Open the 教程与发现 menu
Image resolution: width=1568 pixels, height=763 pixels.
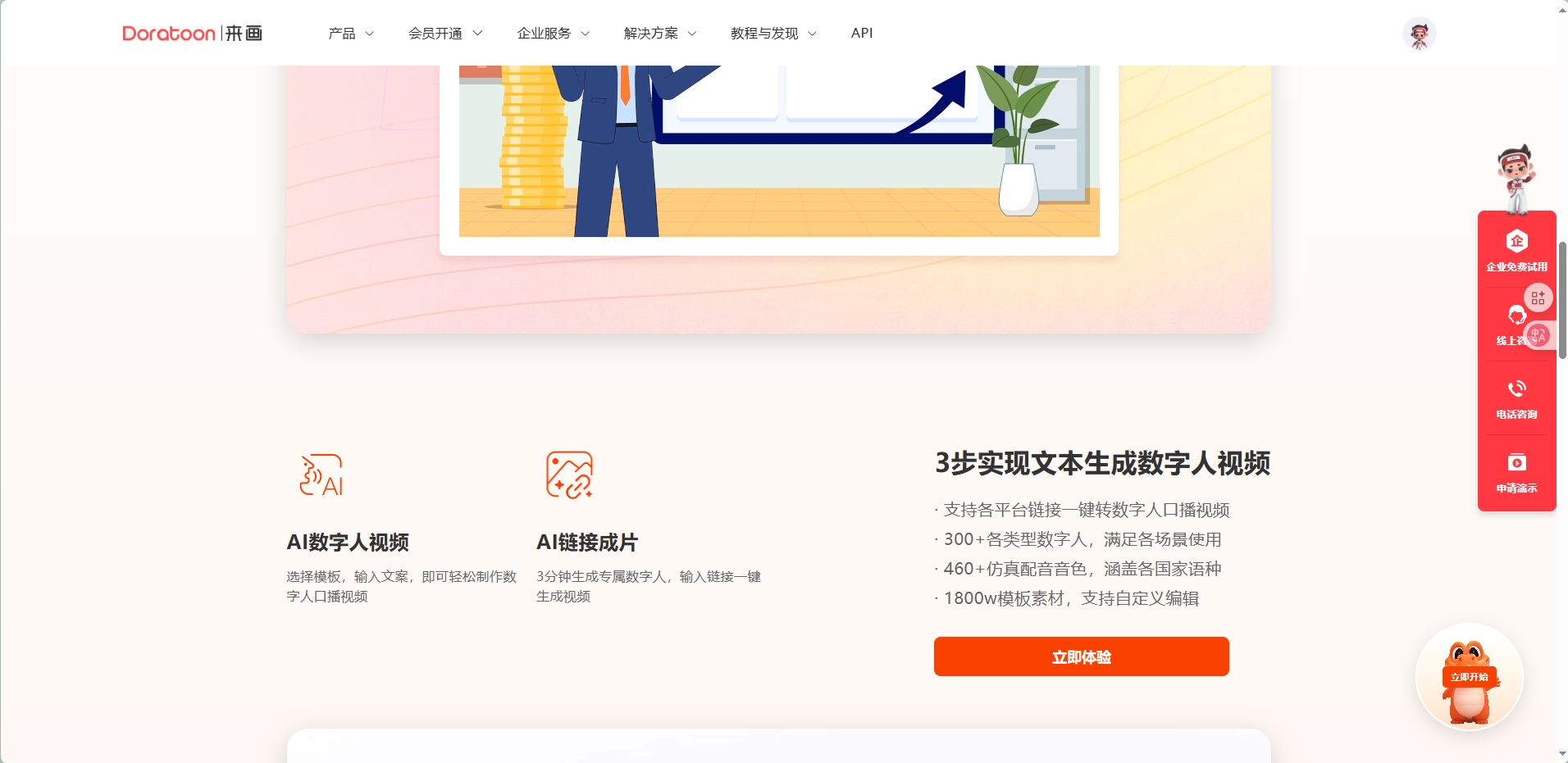coord(773,33)
